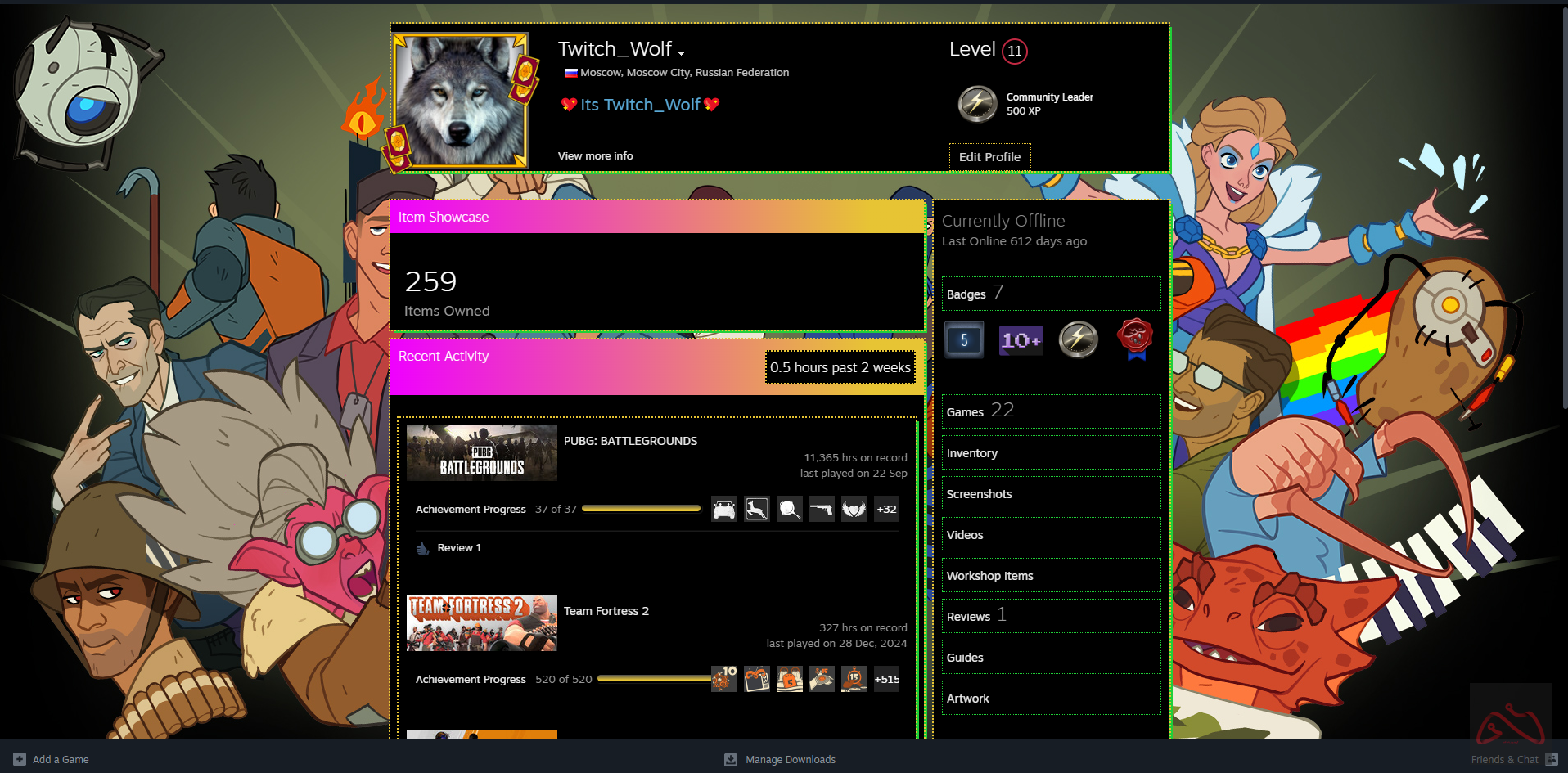Open Workshop Items from the sidebar
The width and height of the screenshot is (1568, 773).
coord(989,576)
